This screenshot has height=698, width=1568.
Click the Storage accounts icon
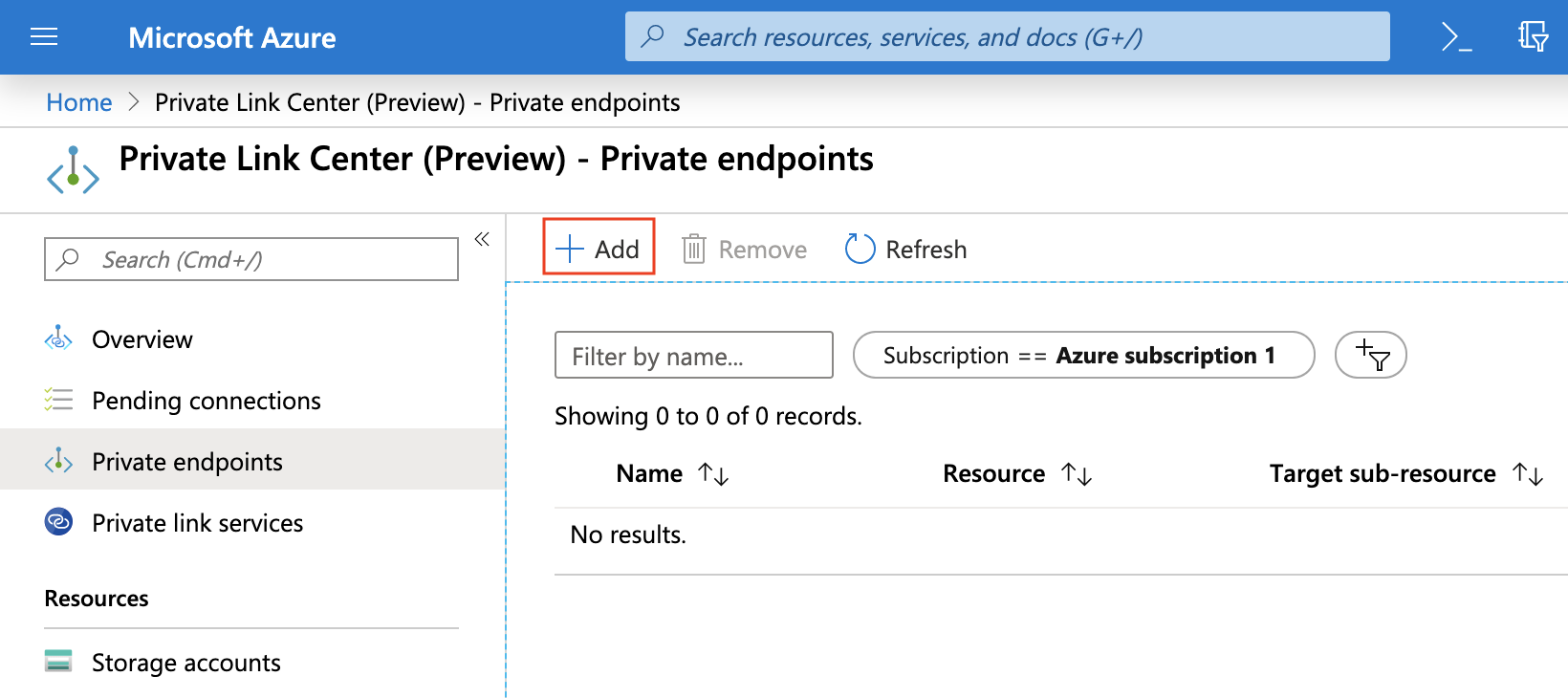click(x=58, y=661)
